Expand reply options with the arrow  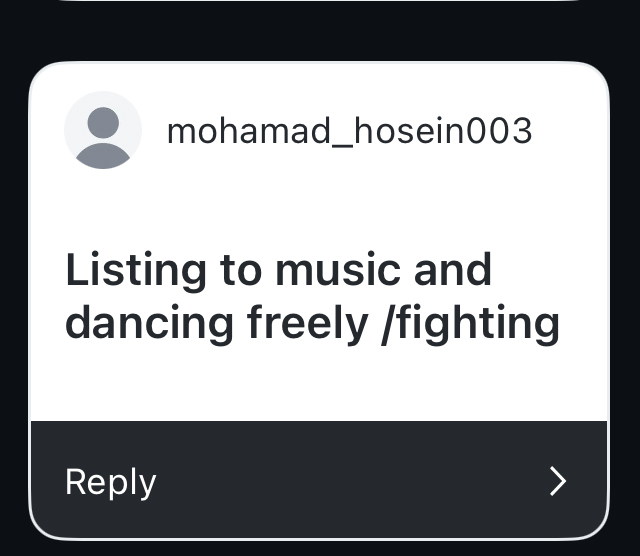point(558,481)
